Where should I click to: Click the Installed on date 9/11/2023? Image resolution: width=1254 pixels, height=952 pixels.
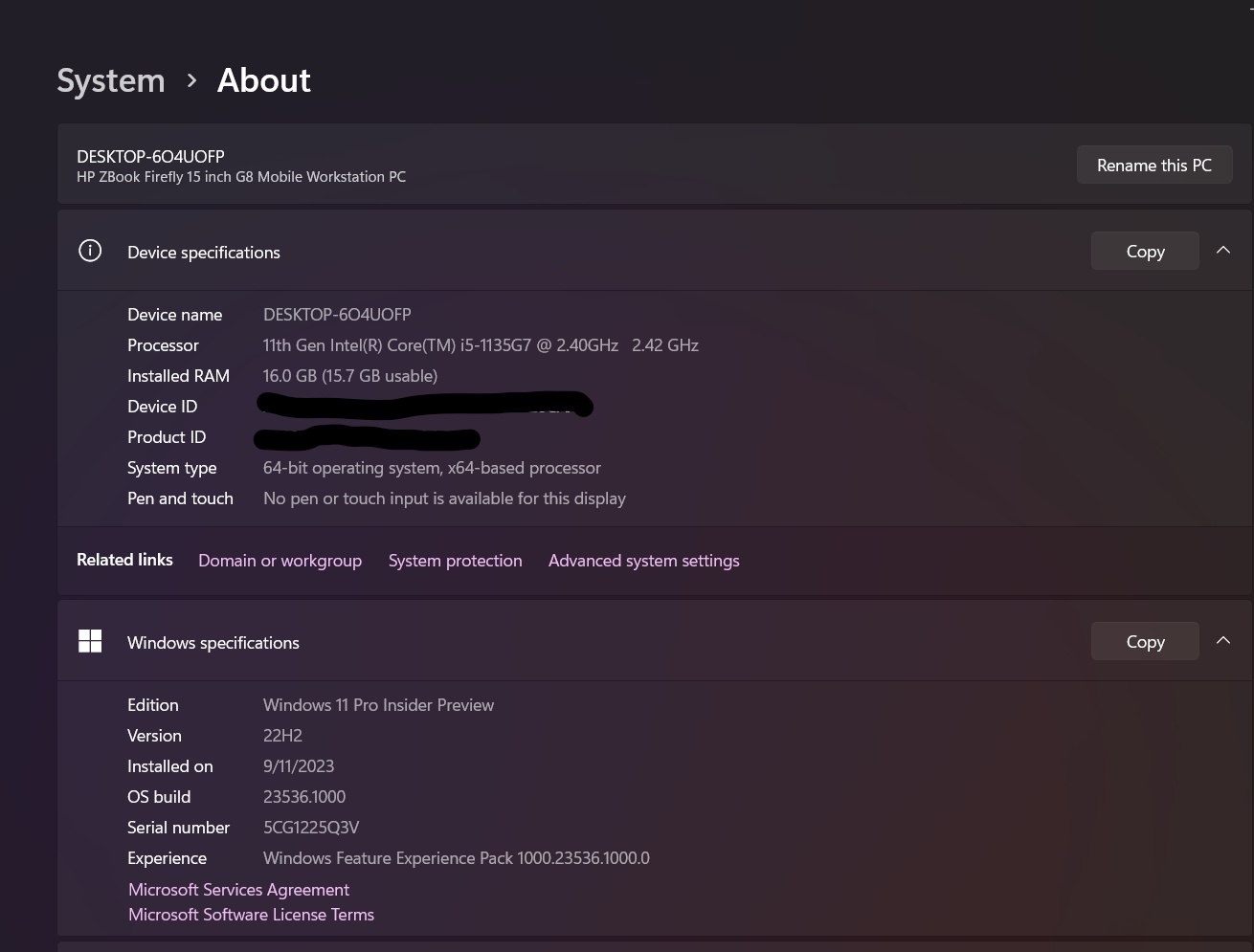click(299, 766)
